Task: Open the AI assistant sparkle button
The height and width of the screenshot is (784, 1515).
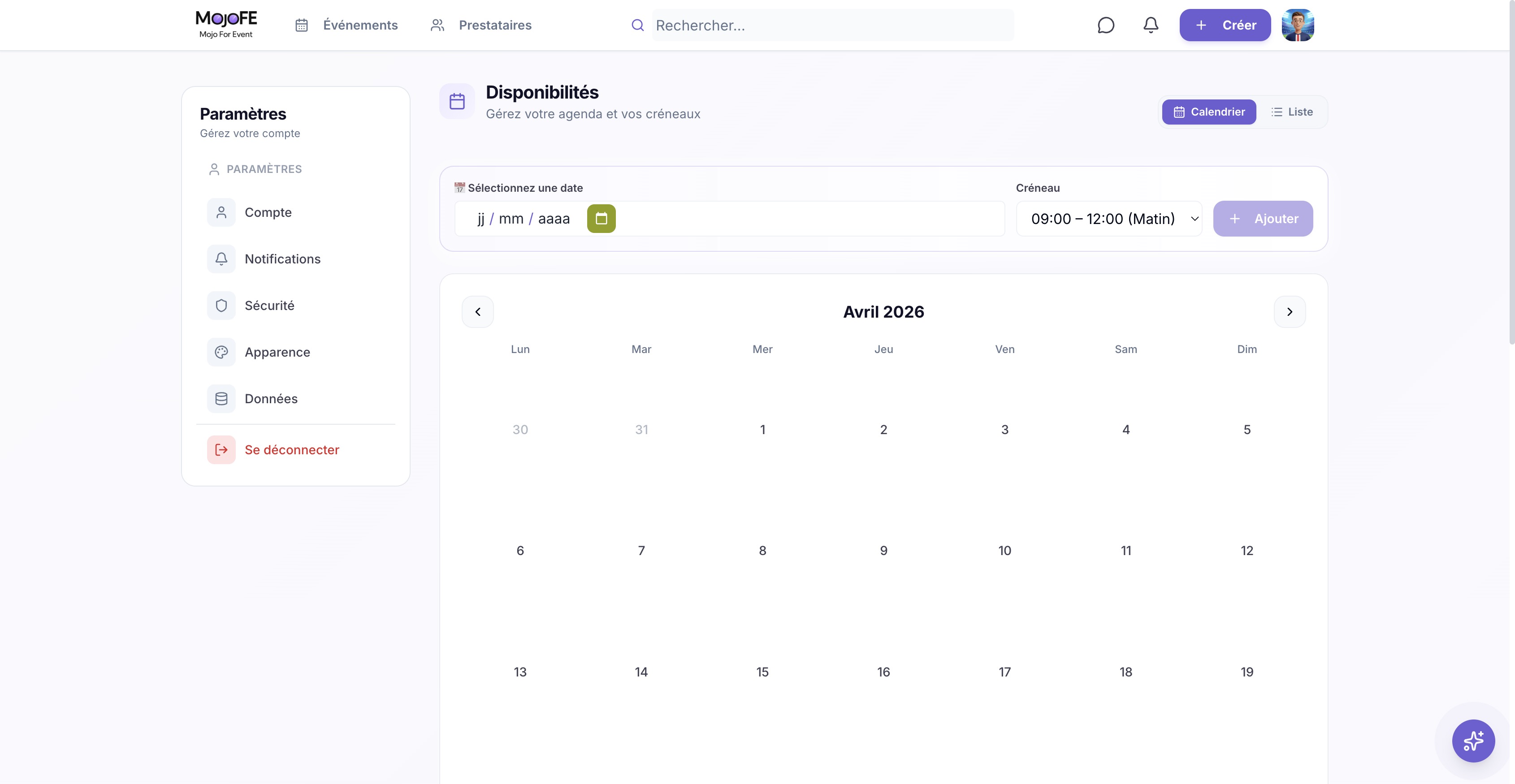Action: click(x=1473, y=741)
